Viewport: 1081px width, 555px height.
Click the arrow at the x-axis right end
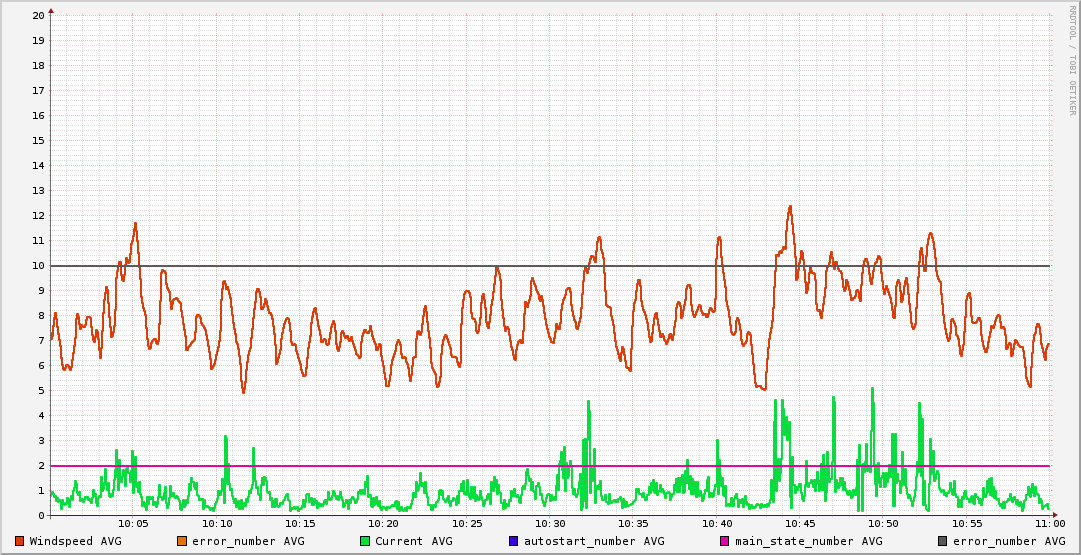pos(1054,515)
